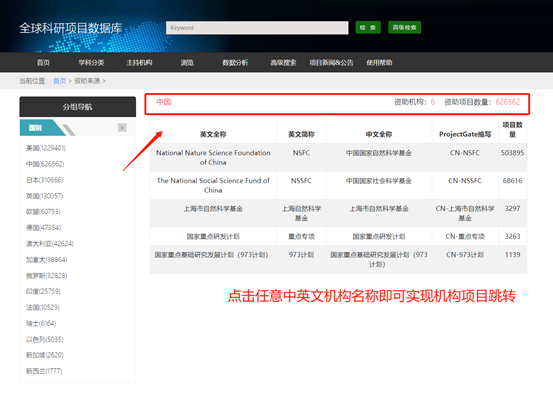Click the ProjectGate缩写 column header
Image resolution: width=553 pixels, height=397 pixels.
pyautogui.click(x=465, y=134)
